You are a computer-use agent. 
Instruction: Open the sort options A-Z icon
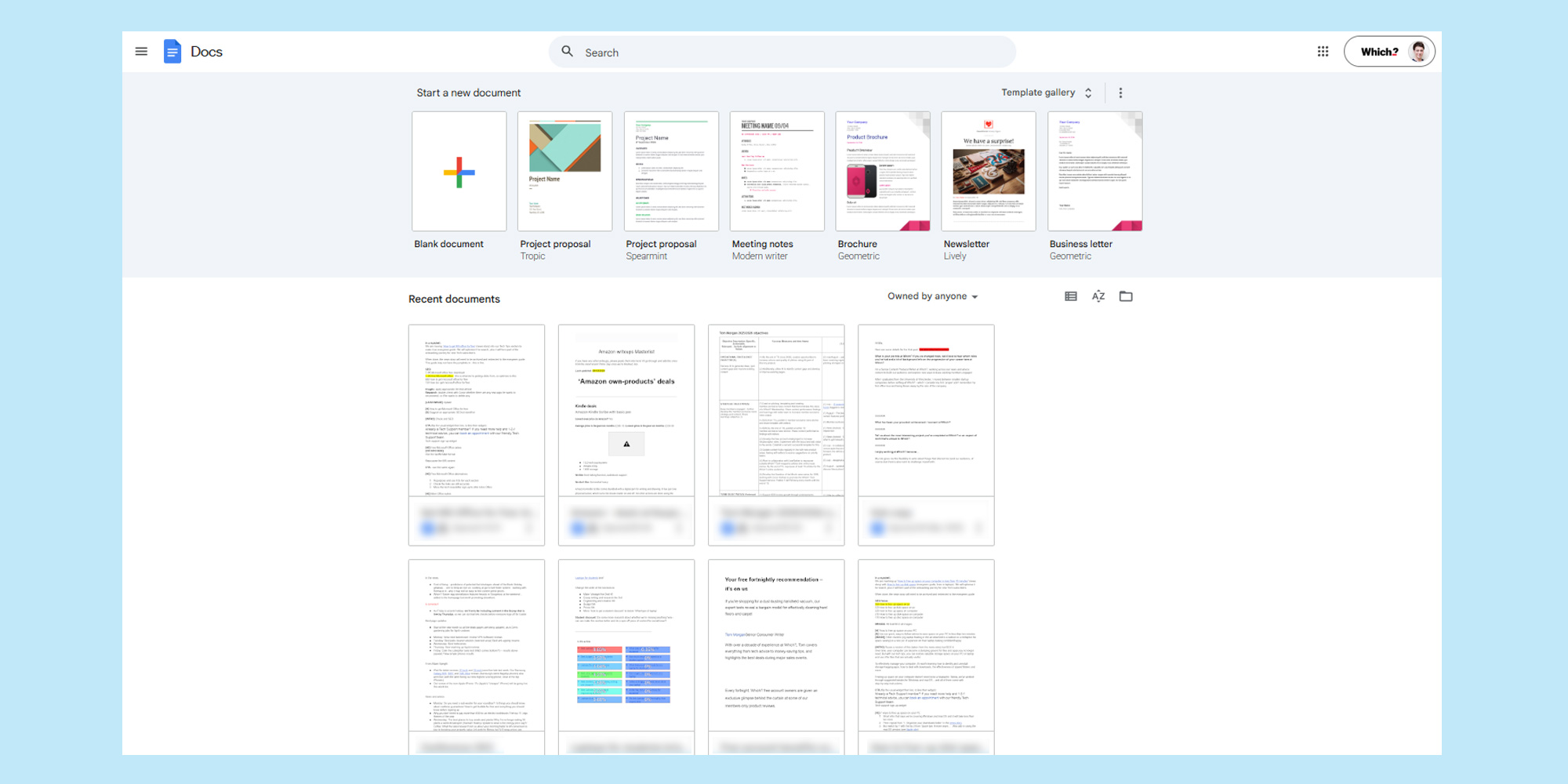[1098, 296]
